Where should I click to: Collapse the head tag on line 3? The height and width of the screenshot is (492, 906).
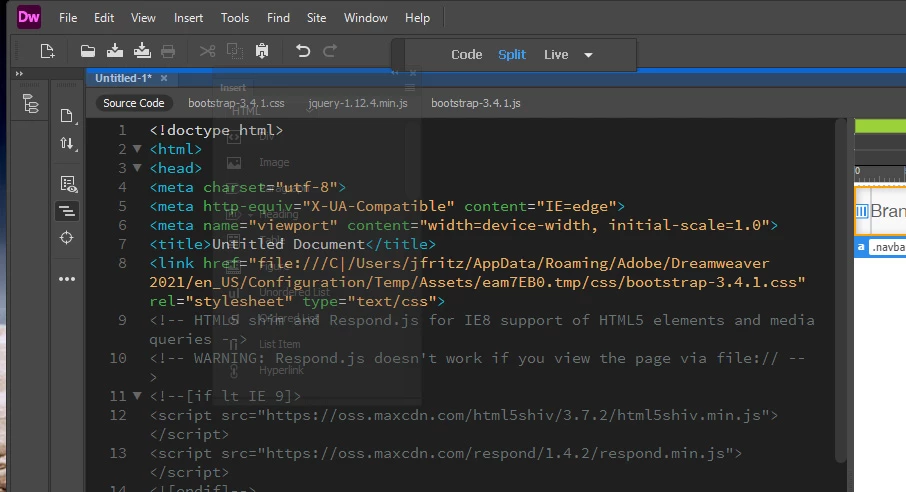138,168
